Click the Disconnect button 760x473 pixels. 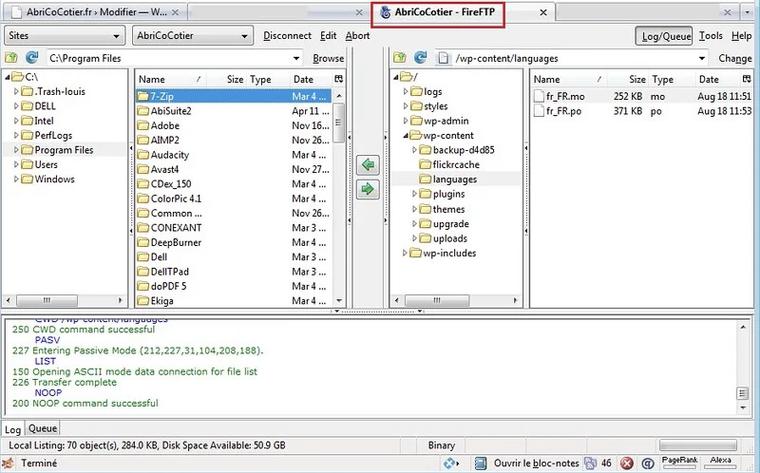tap(287, 35)
